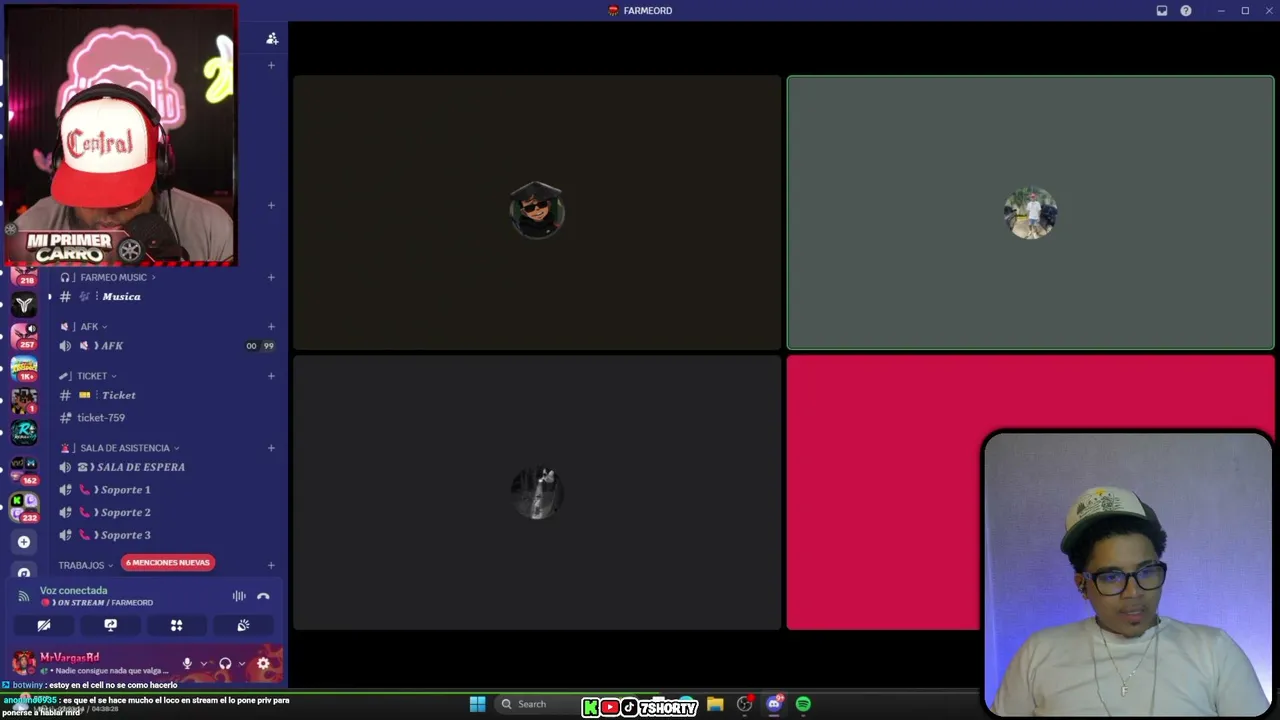Open File Explorer from the taskbar
The width and height of the screenshot is (1280, 720).
click(x=715, y=704)
